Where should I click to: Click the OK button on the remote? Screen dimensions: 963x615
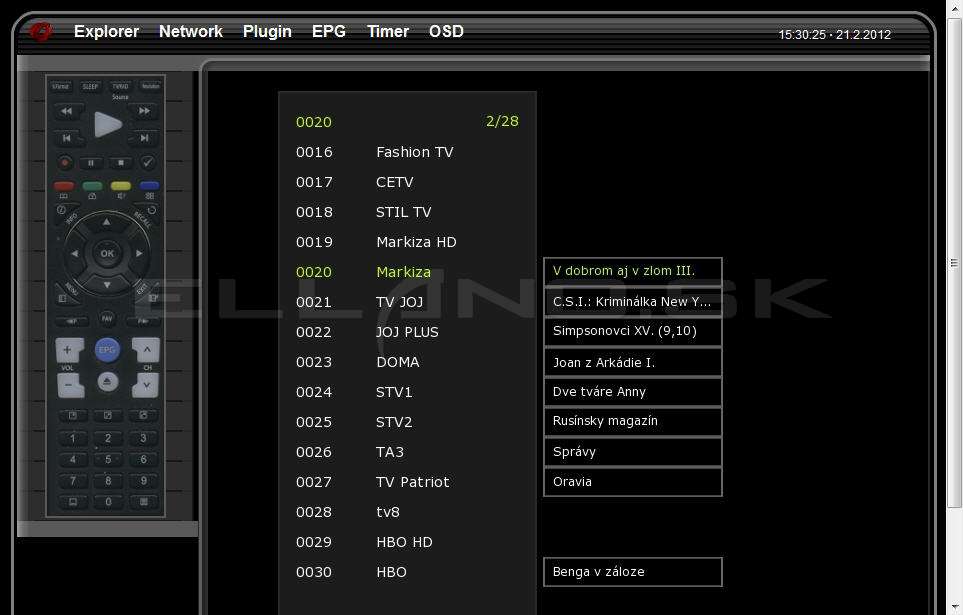click(107, 253)
